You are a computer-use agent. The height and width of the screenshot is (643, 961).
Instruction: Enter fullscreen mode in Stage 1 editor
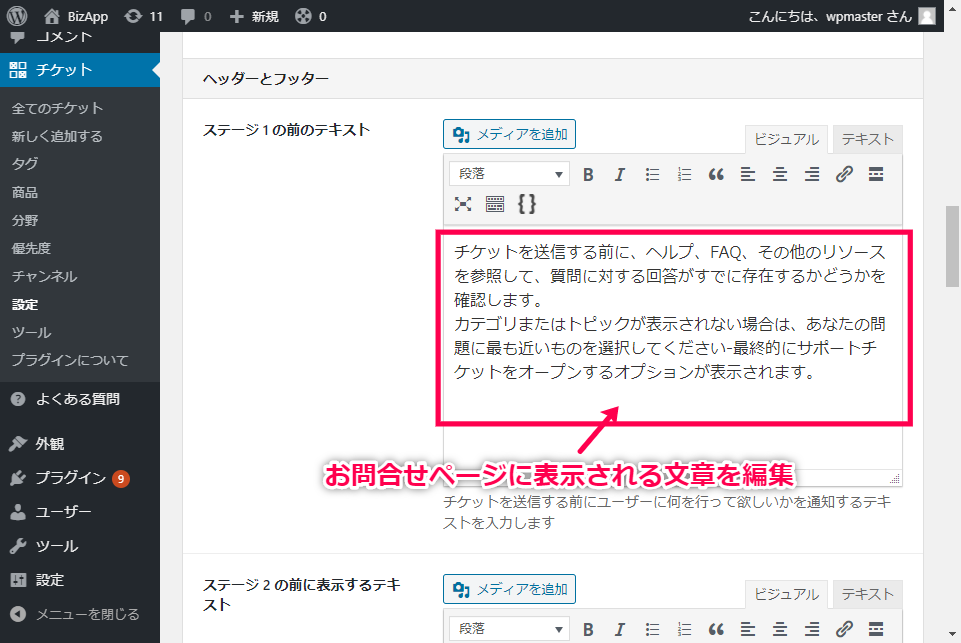pos(463,204)
